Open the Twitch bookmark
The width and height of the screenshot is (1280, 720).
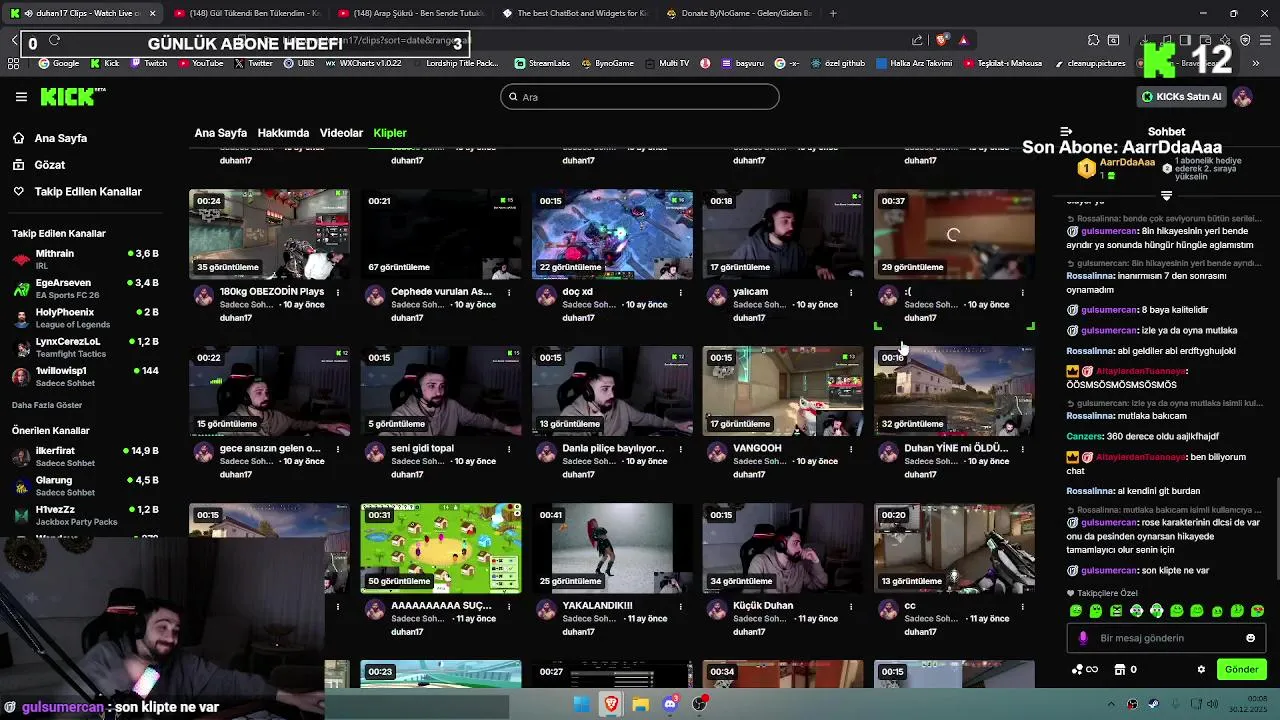(148, 63)
